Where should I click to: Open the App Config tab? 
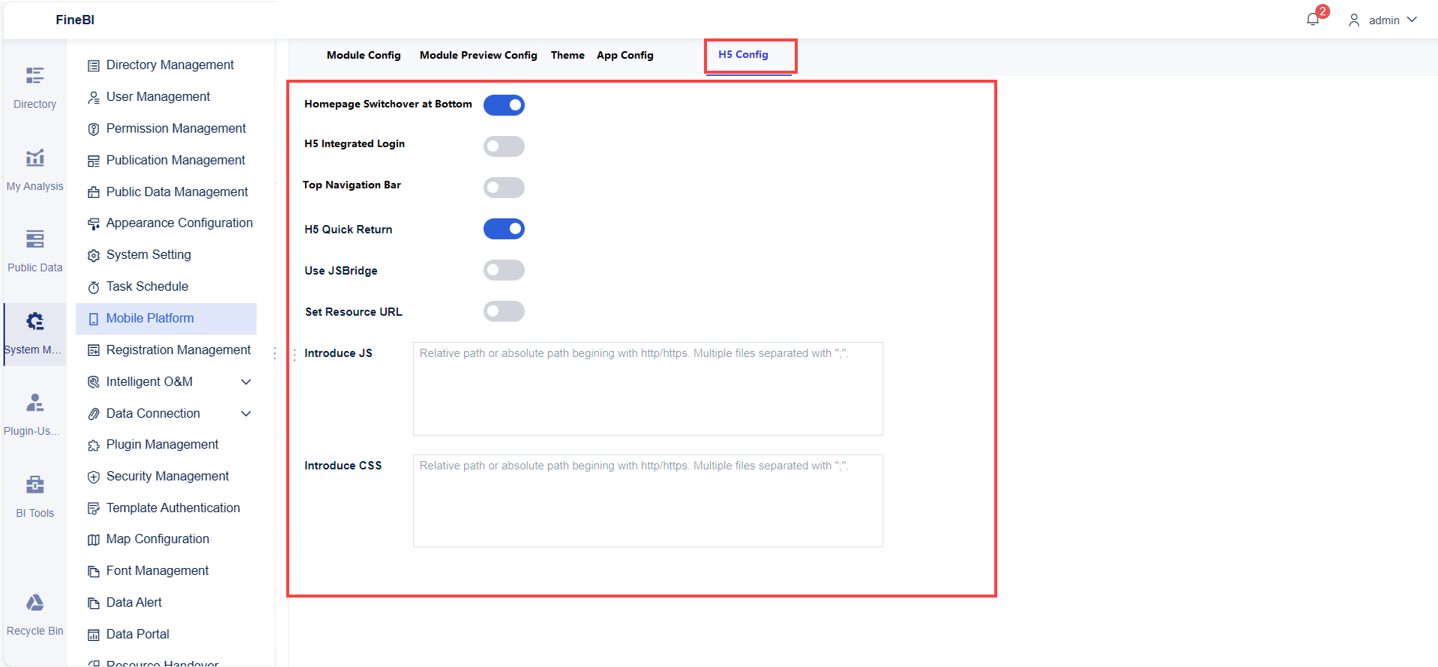tap(625, 55)
